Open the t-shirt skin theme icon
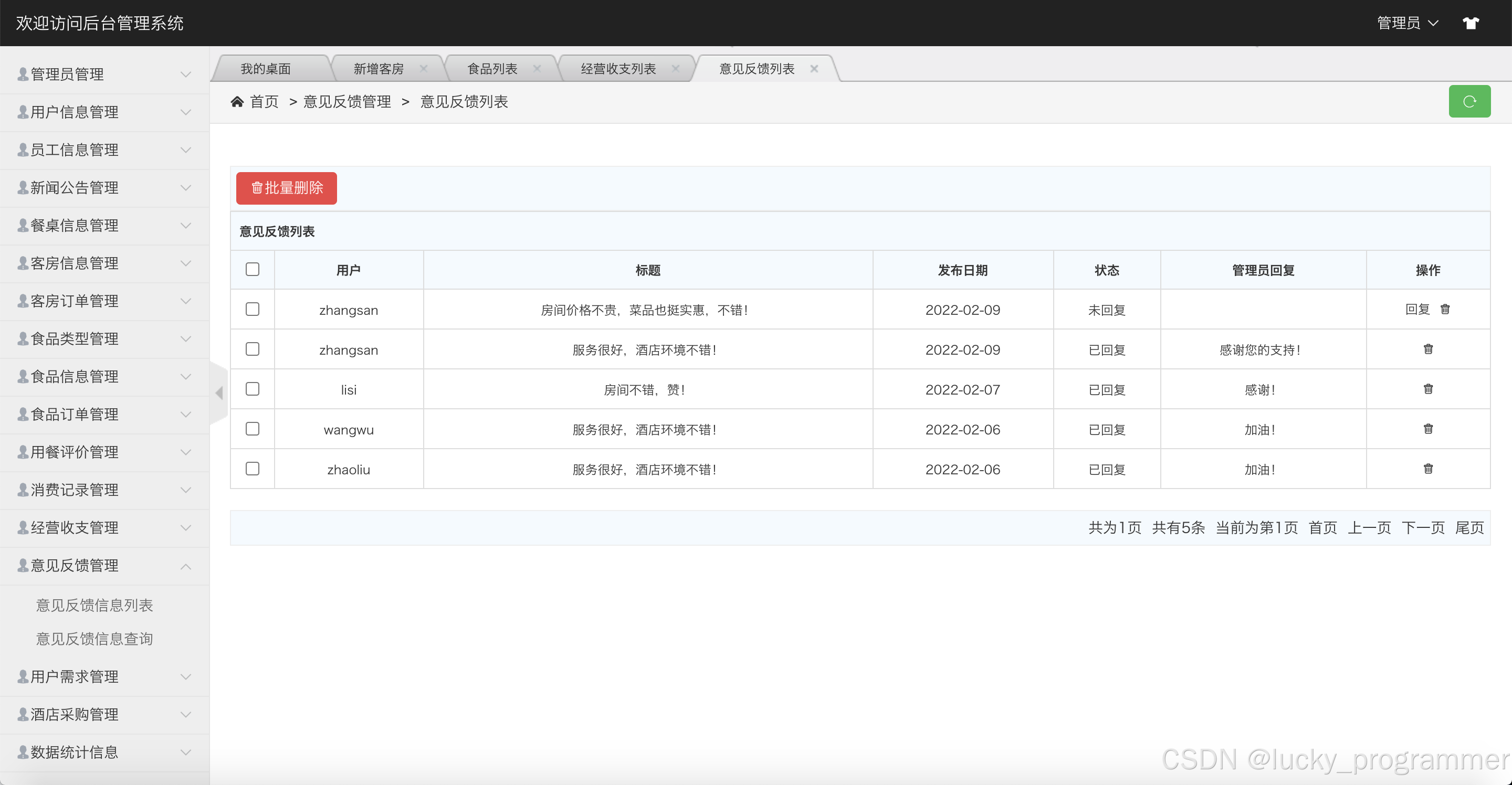Viewport: 1512px width, 785px height. click(1471, 24)
